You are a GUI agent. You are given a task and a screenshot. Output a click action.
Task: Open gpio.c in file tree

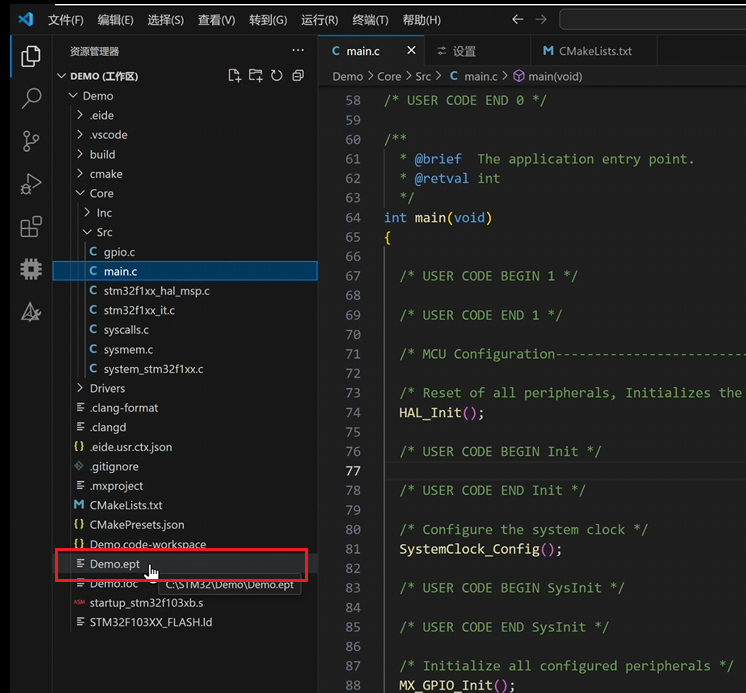pyautogui.click(x=119, y=252)
